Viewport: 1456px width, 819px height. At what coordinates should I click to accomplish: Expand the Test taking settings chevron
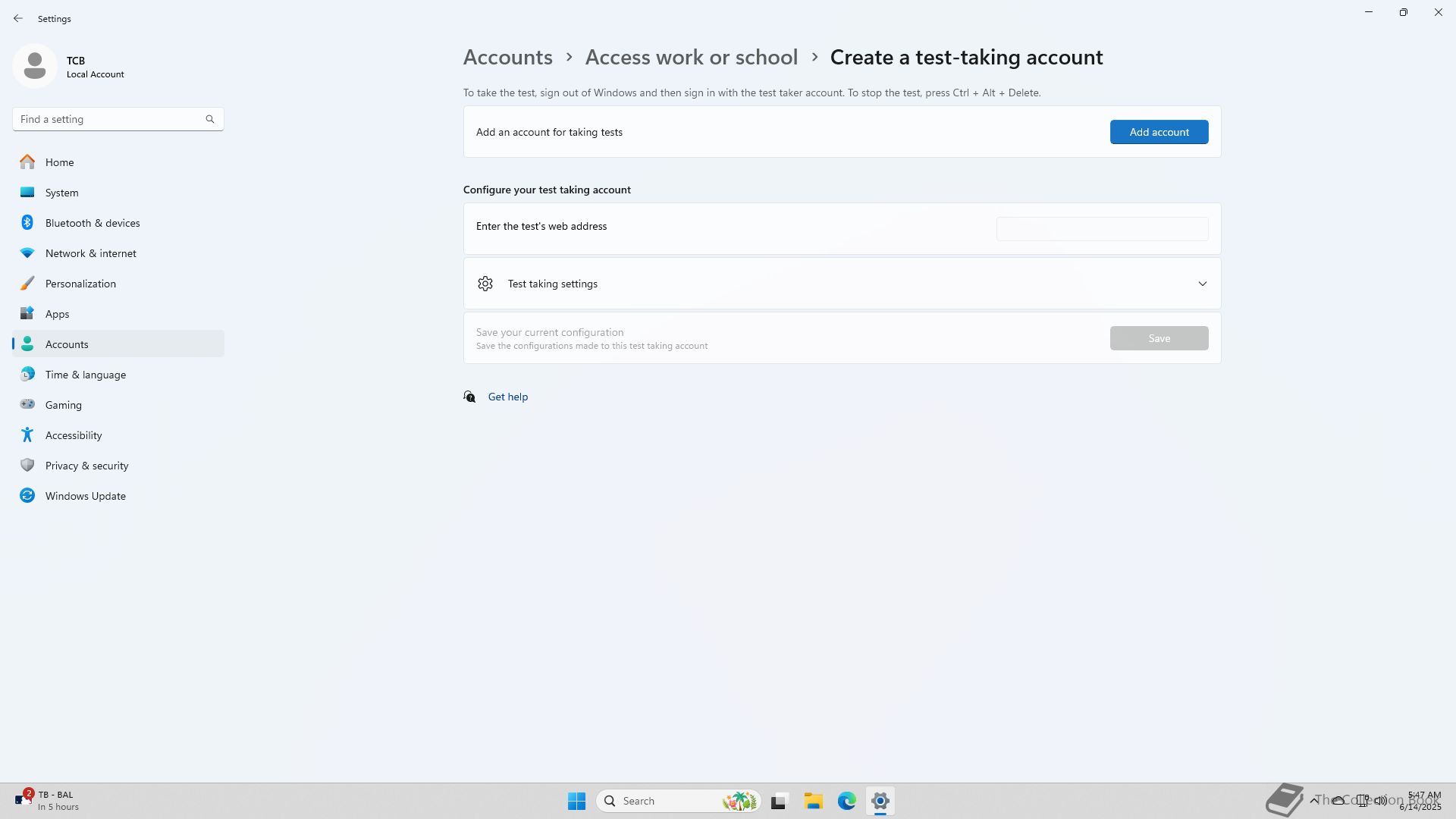(1202, 284)
